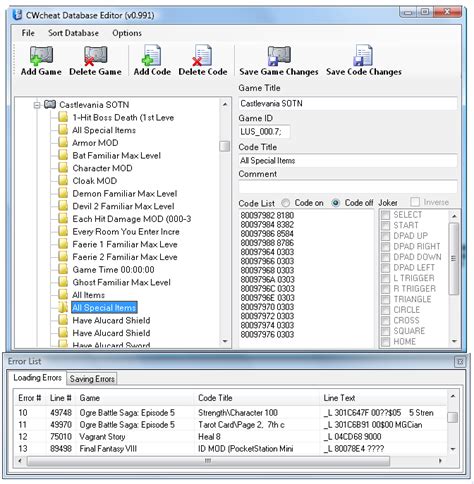The image size is (474, 484).
Task: Select the Final Fantasy VIII error row
Action: click(230, 448)
